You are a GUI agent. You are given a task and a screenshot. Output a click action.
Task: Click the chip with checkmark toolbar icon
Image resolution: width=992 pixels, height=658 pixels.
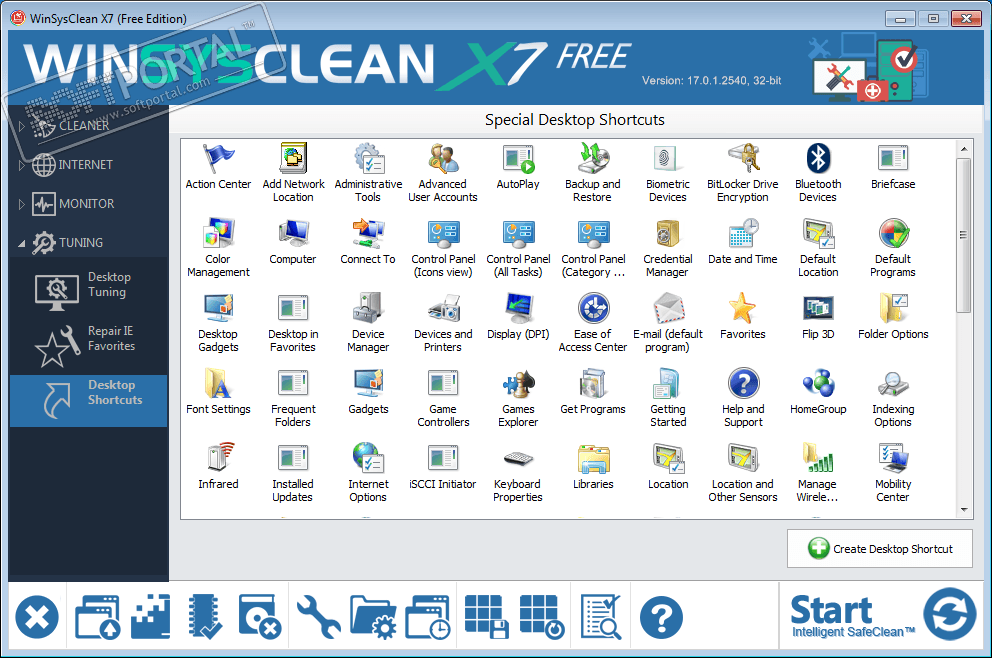click(x=205, y=617)
